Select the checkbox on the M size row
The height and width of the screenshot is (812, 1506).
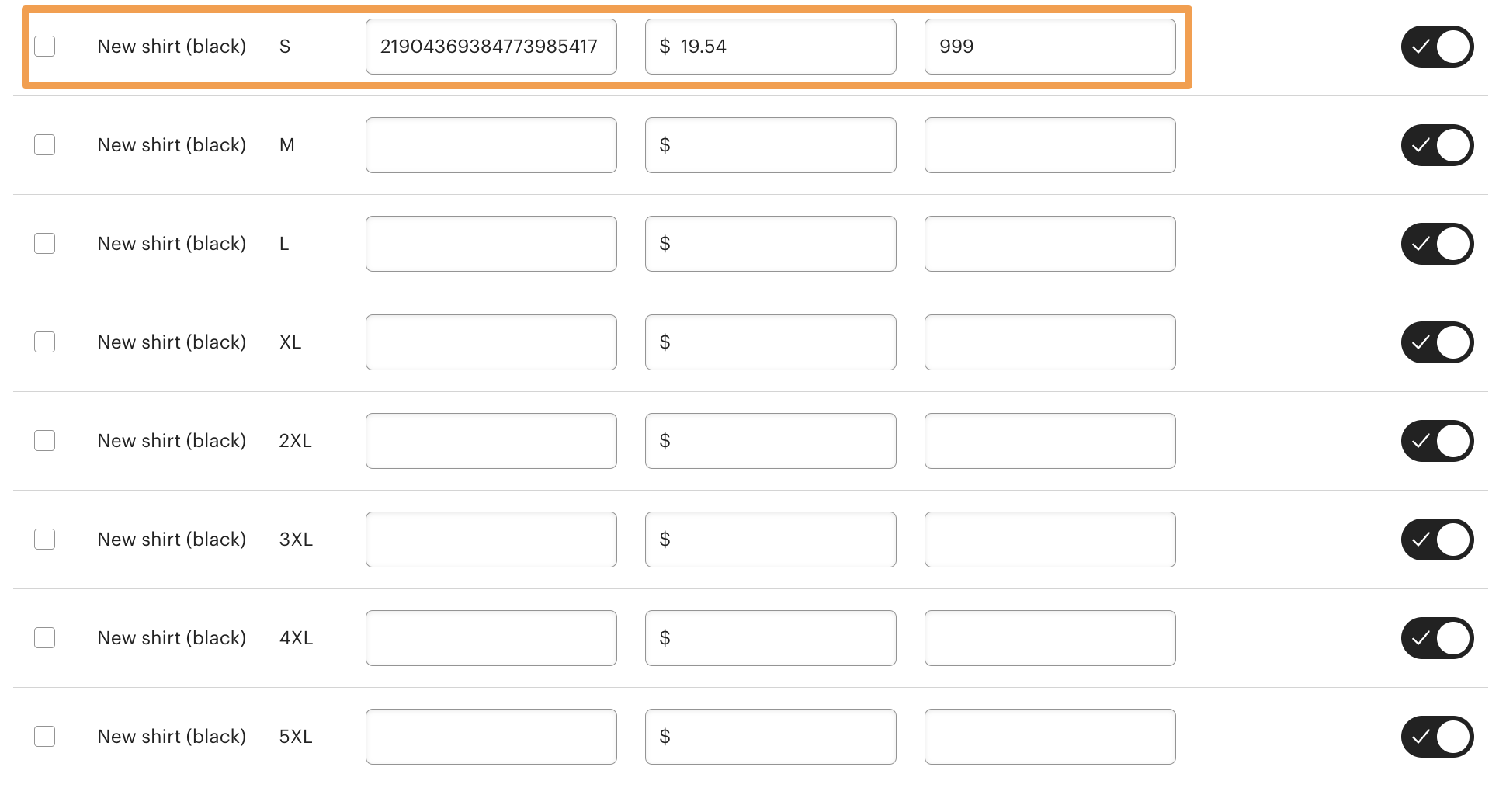click(45, 144)
